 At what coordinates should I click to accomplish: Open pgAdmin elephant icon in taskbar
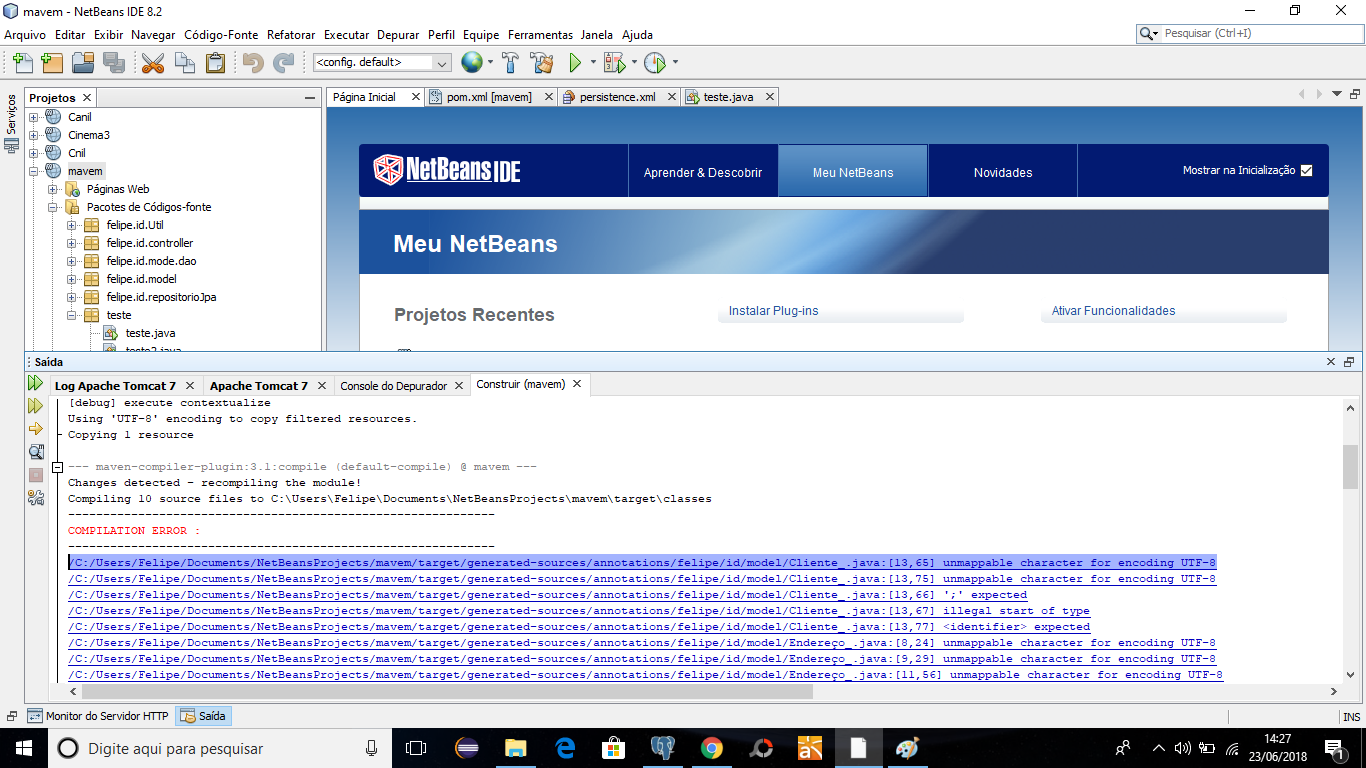[x=662, y=748]
